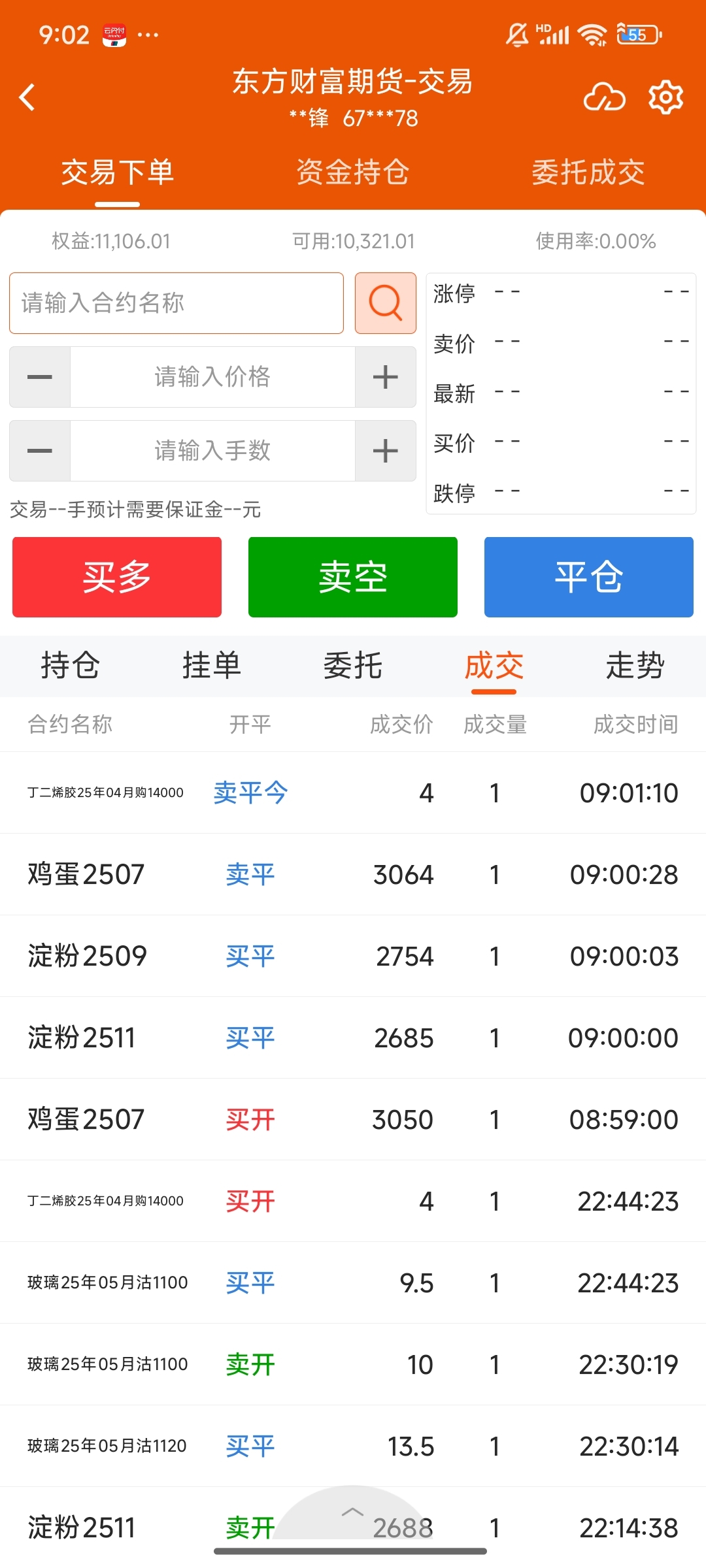This screenshot has height=1568, width=706.
Task: Tap the contract search magnifier button
Action: click(386, 303)
